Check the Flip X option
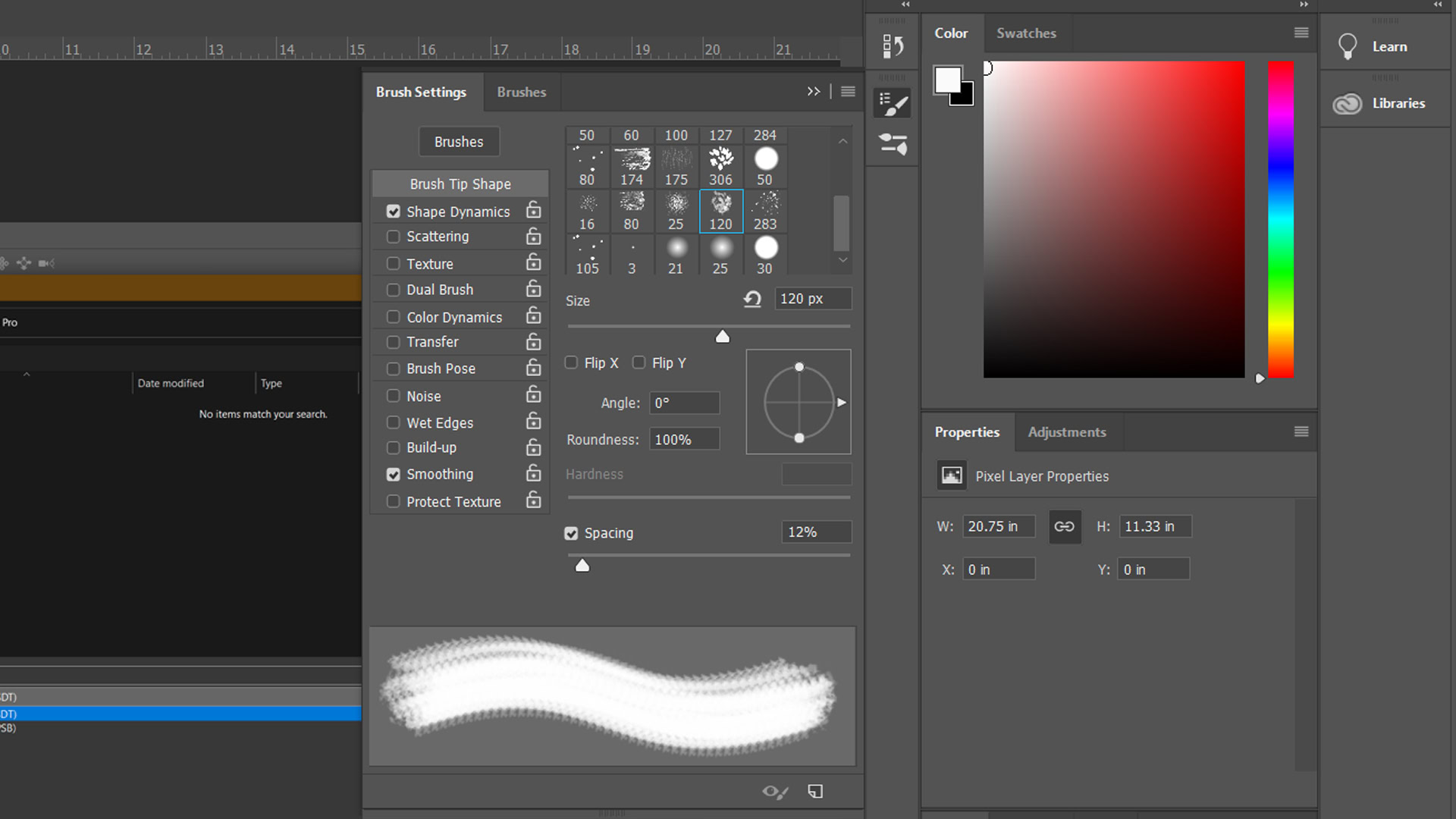 click(x=572, y=362)
